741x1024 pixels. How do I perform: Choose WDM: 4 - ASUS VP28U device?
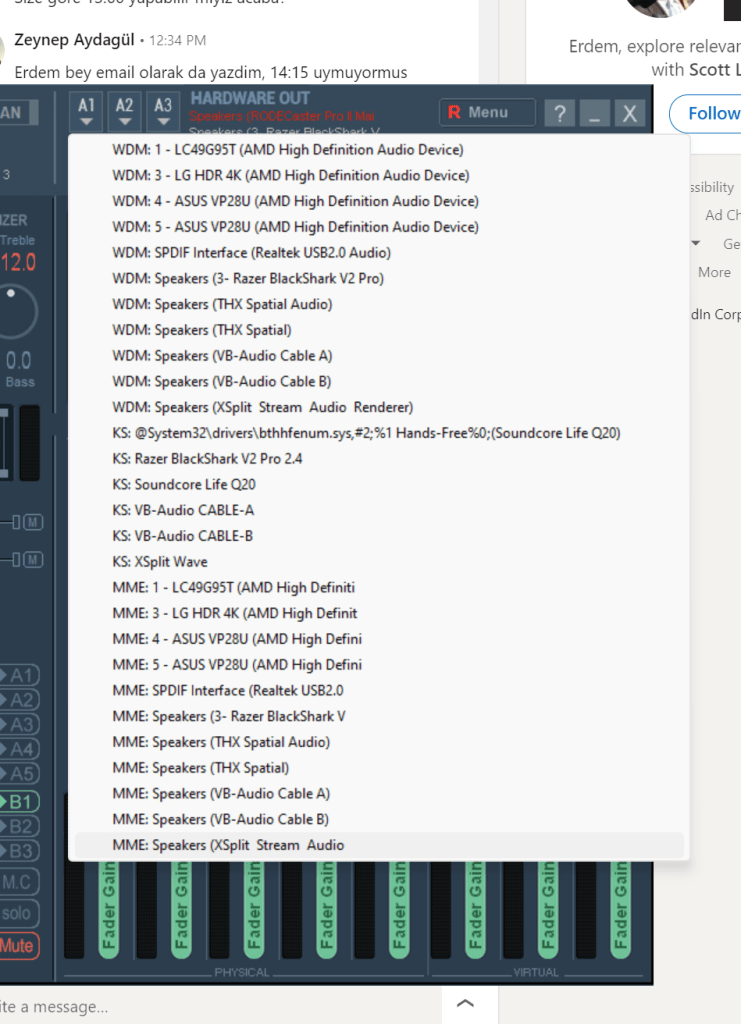pyautogui.click(x=379, y=201)
